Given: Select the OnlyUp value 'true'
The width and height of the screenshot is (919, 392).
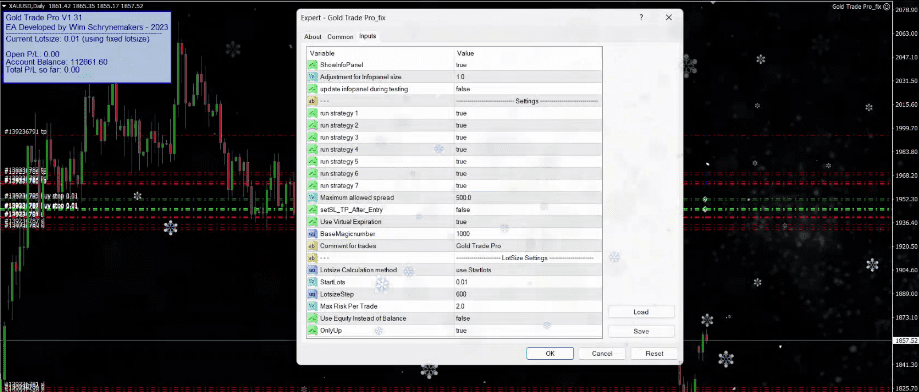Looking at the screenshot, I should [461, 330].
